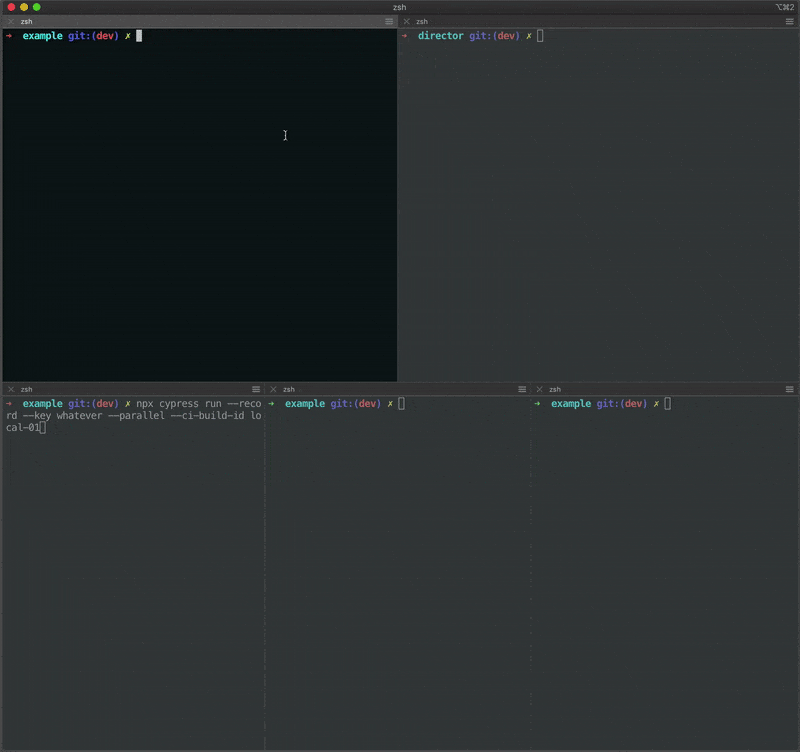This screenshot has width=800, height=752.
Task: Click '--parallel' in the cypress command
Action: coord(137,416)
